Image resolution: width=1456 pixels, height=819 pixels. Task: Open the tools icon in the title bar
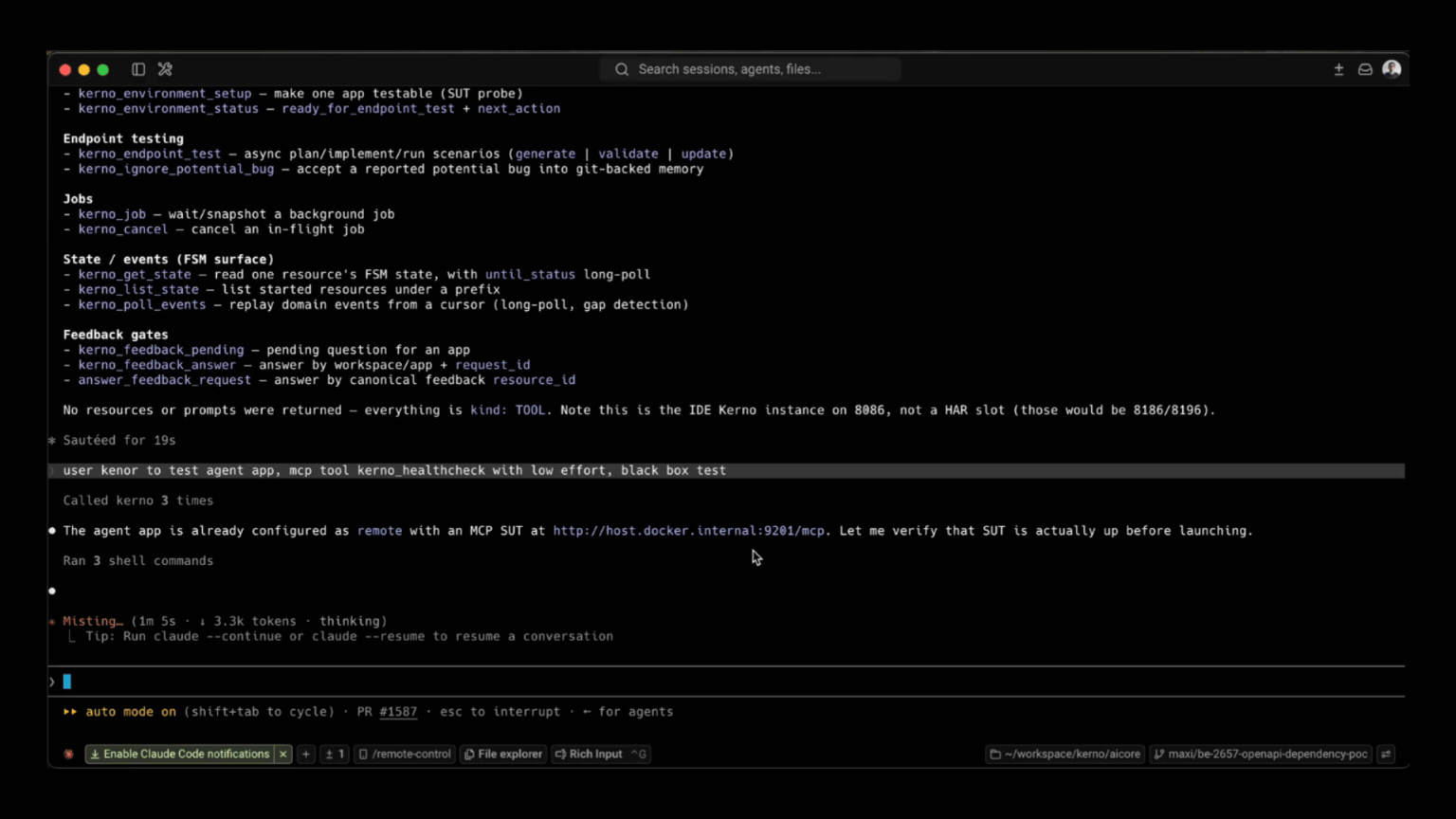tap(165, 69)
